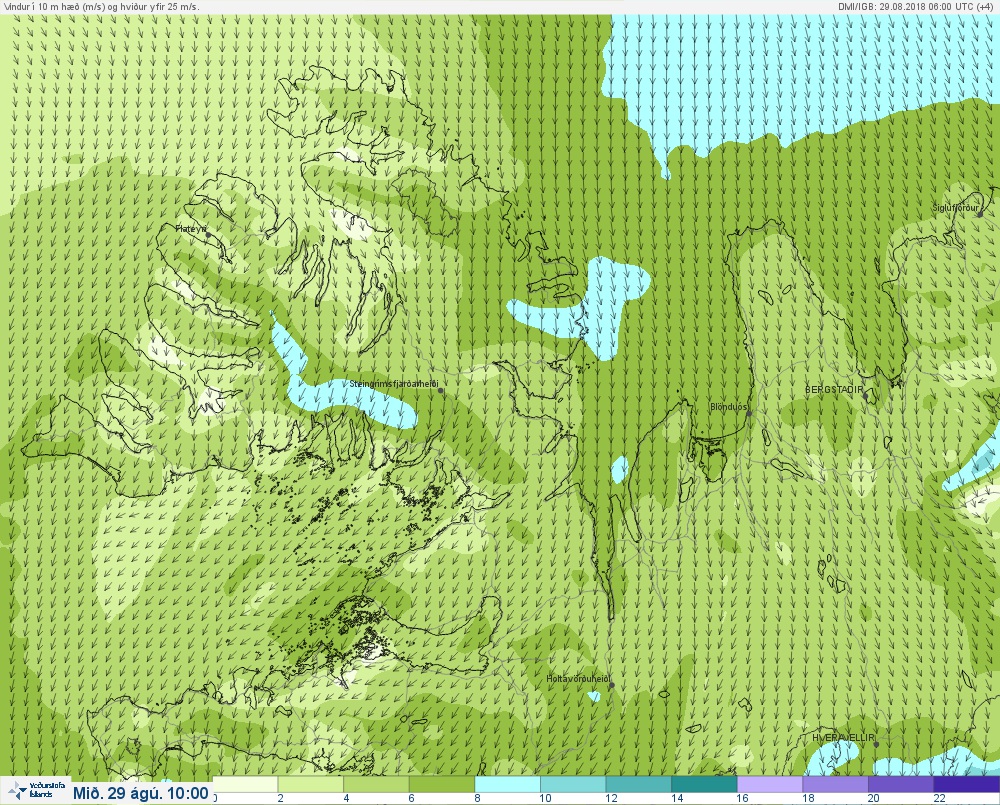Viewport: 1000px width, 805px height.
Task: Click the forecast time 'Mið. 29 ágú. 10:00'
Action: (x=140, y=794)
